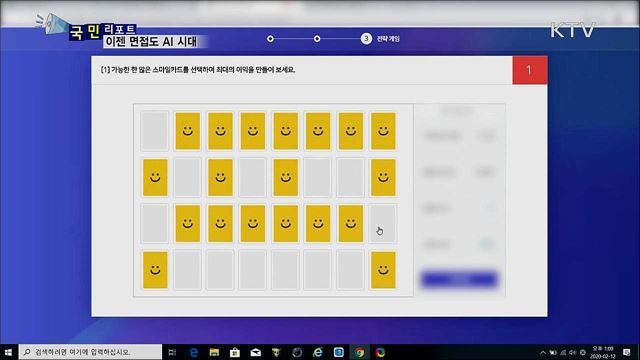Select second-row gray card in the fourth column

coord(253,177)
